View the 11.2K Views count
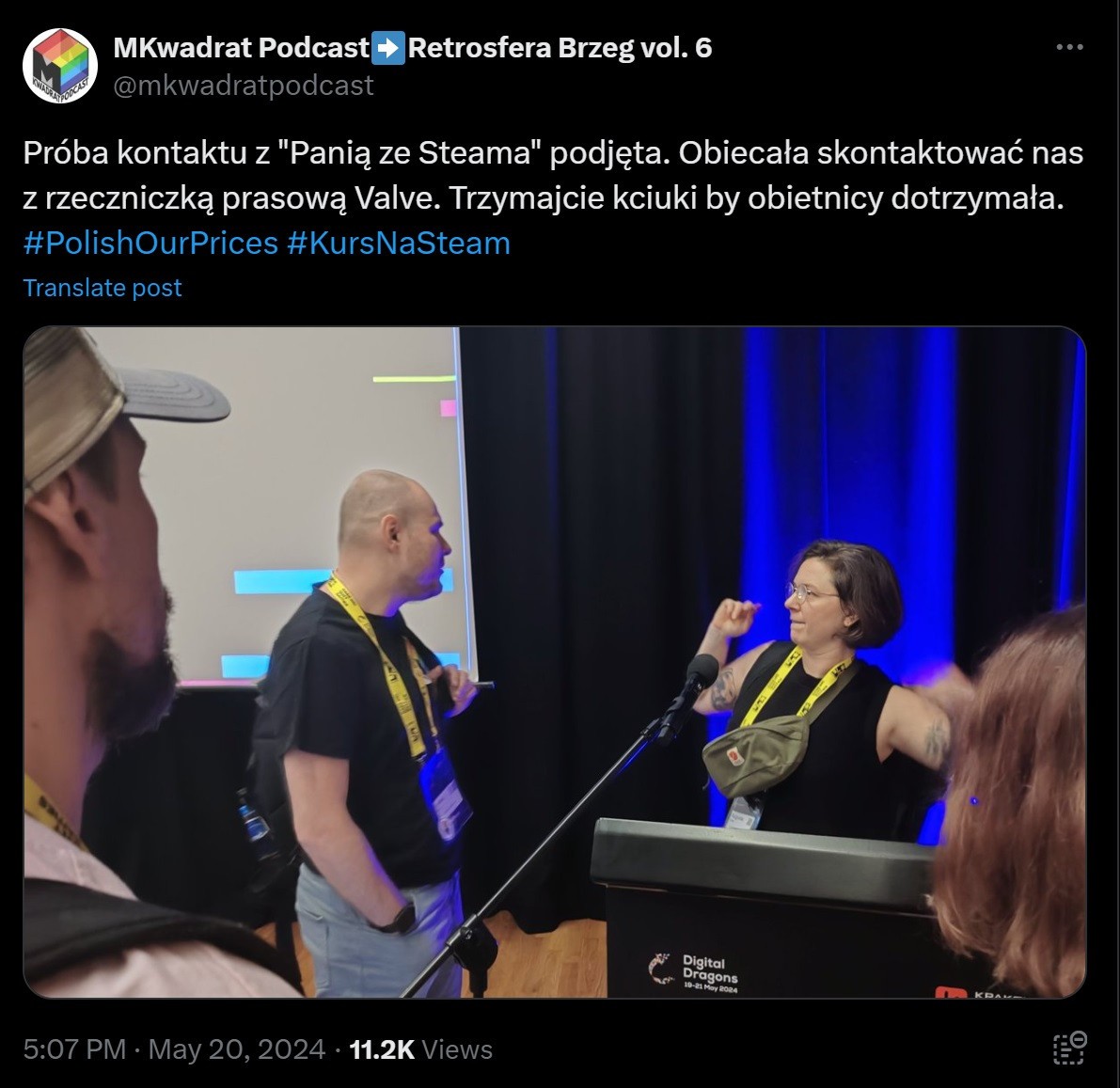Image resolution: width=1120 pixels, height=1088 pixels. pyautogui.click(x=420, y=1049)
